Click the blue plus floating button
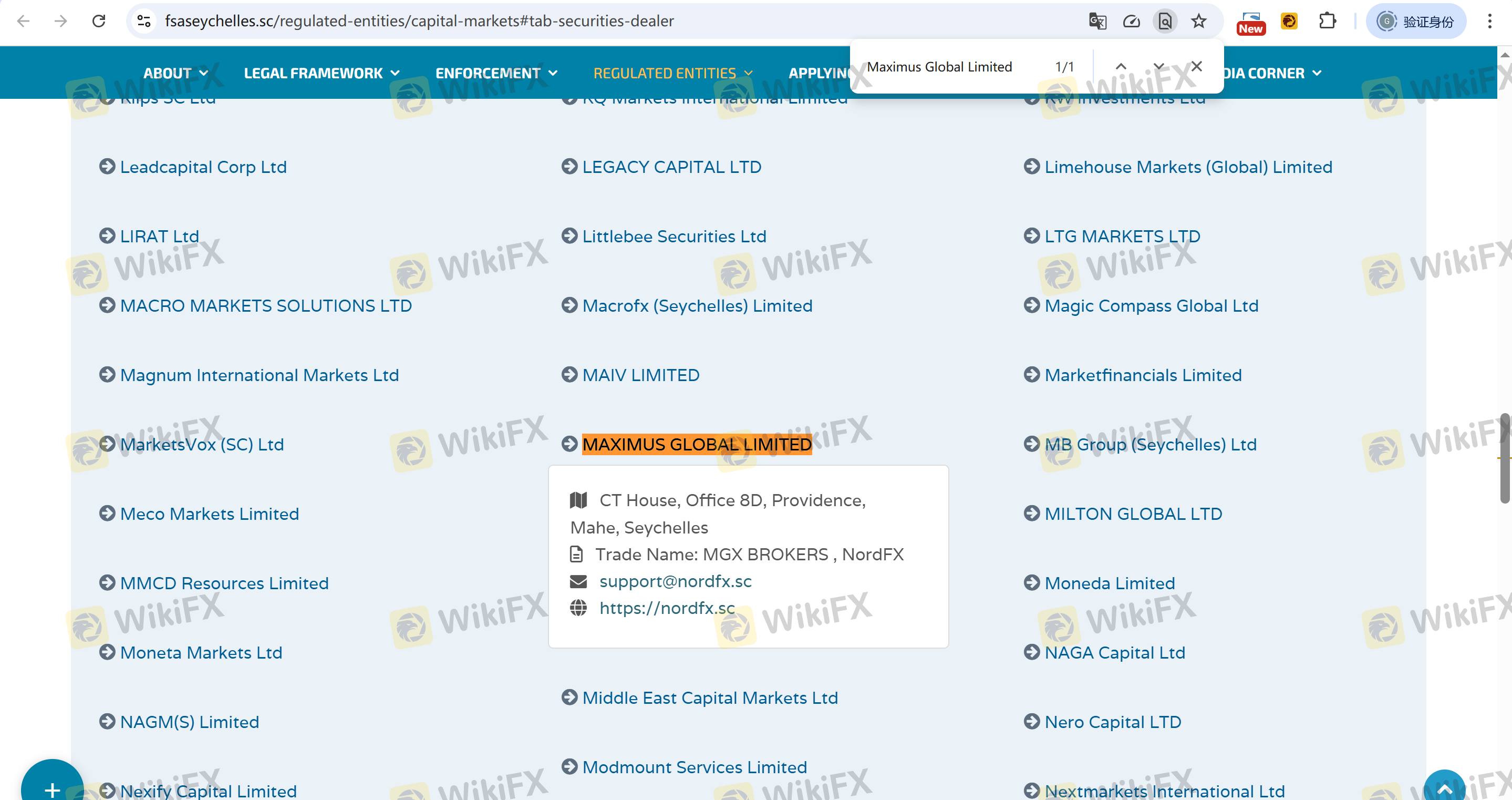 [51, 788]
